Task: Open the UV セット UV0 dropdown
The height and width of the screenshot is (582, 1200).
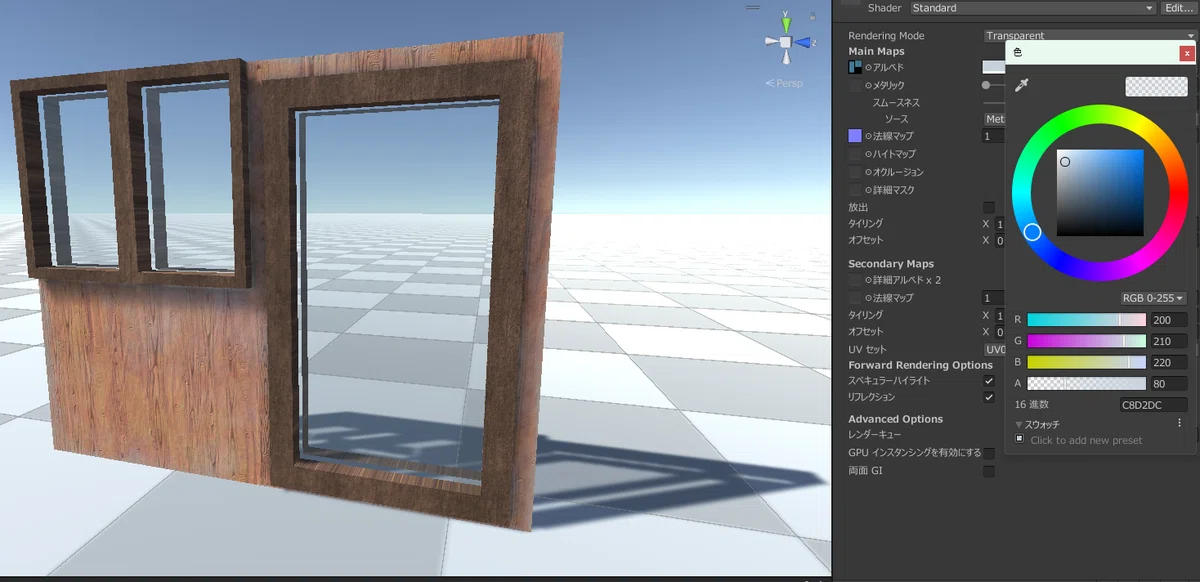Action: 995,349
